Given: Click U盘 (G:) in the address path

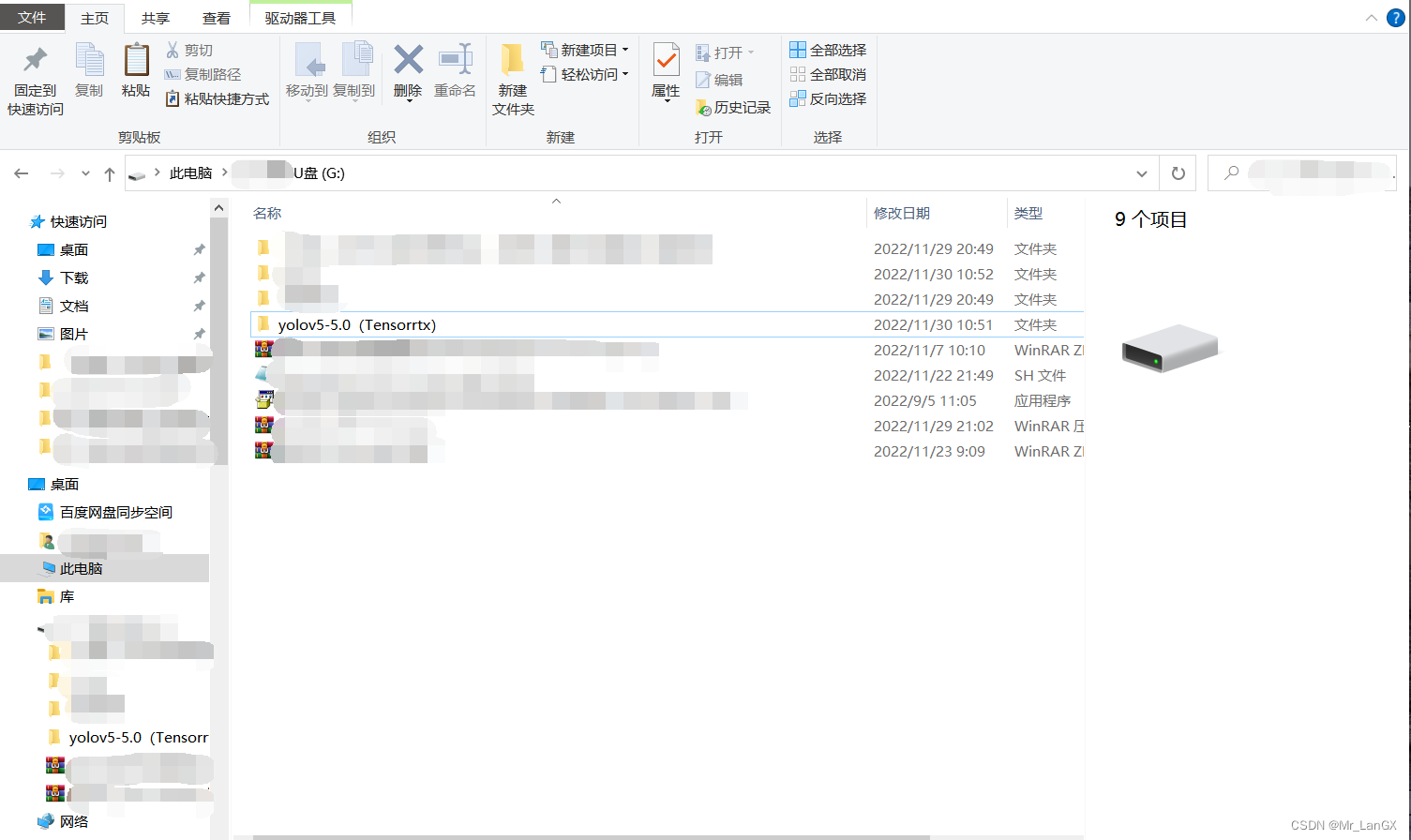Looking at the screenshot, I should [x=320, y=173].
